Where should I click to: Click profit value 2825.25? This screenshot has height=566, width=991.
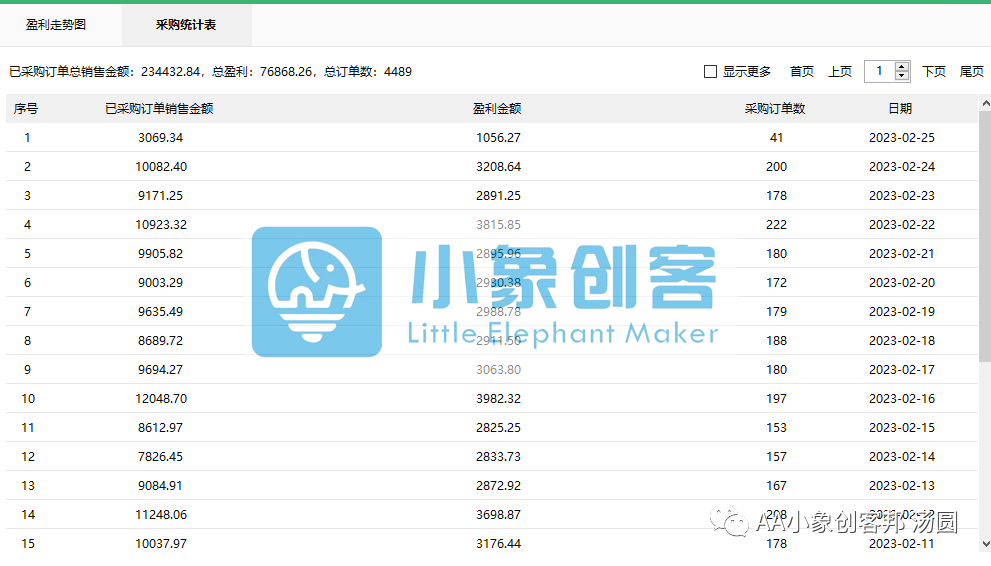[498, 428]
